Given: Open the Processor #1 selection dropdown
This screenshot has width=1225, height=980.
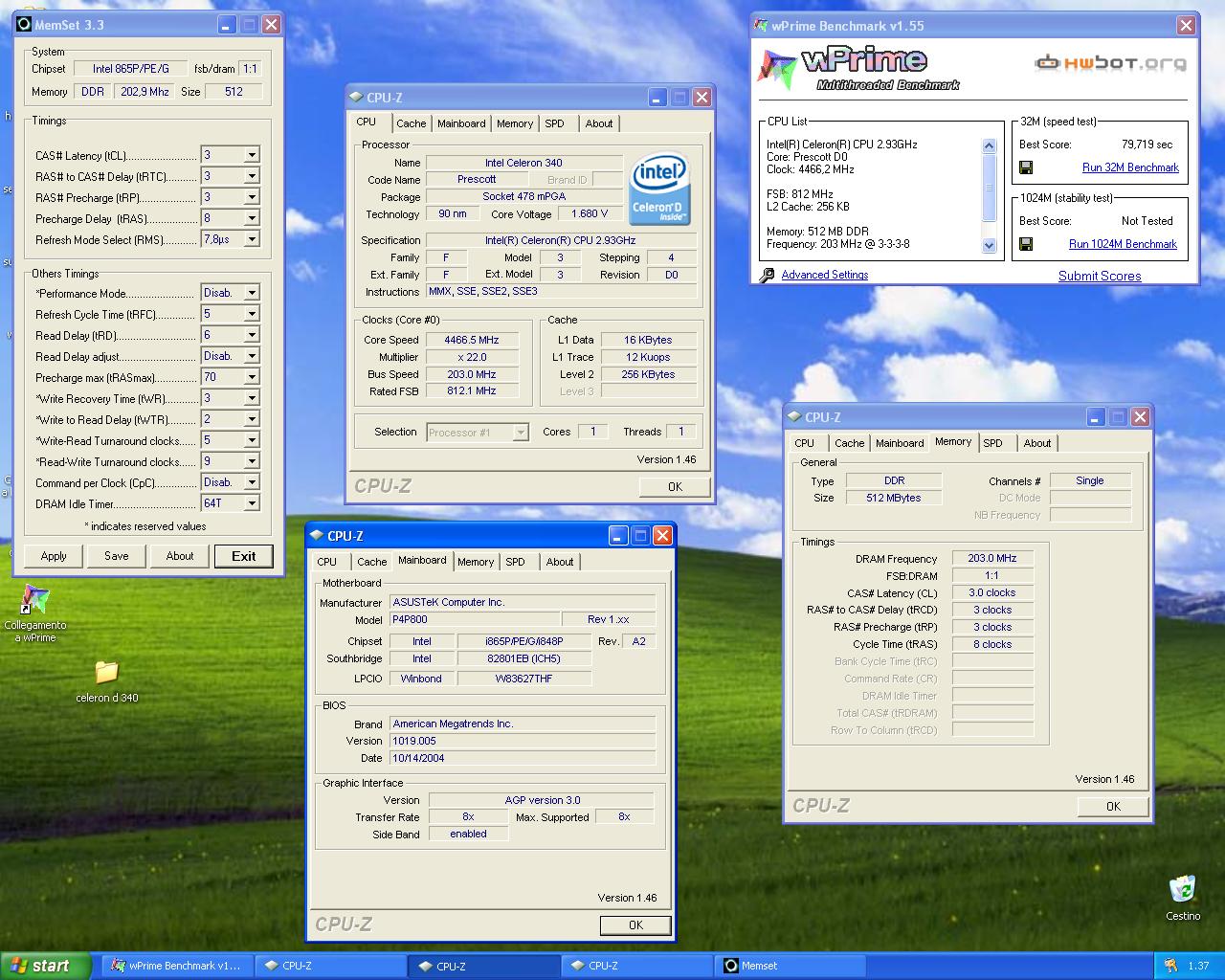Looking at the screenshot, I should pyautogui.click(x=521, y=433).
